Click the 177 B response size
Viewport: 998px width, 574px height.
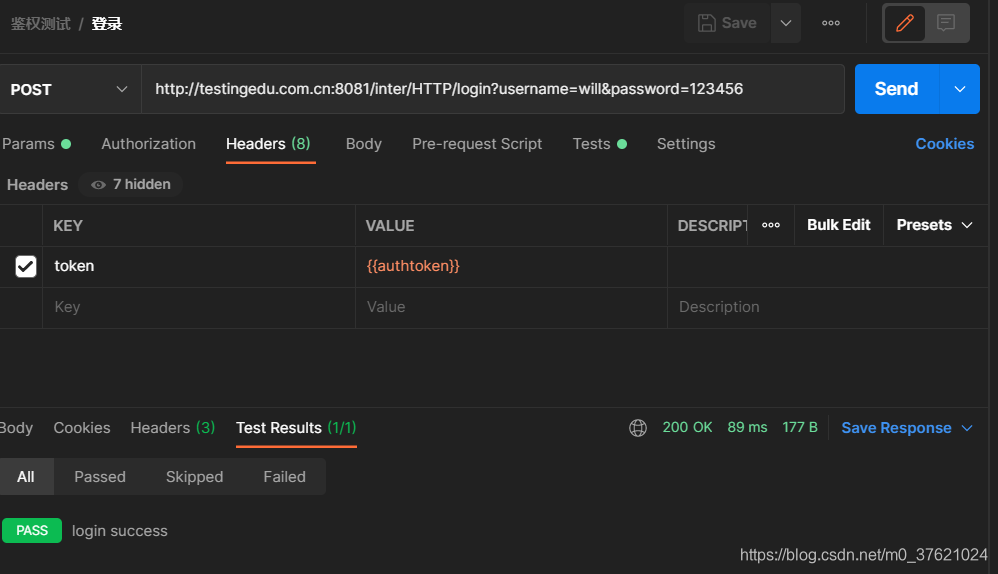click(800, 427)
